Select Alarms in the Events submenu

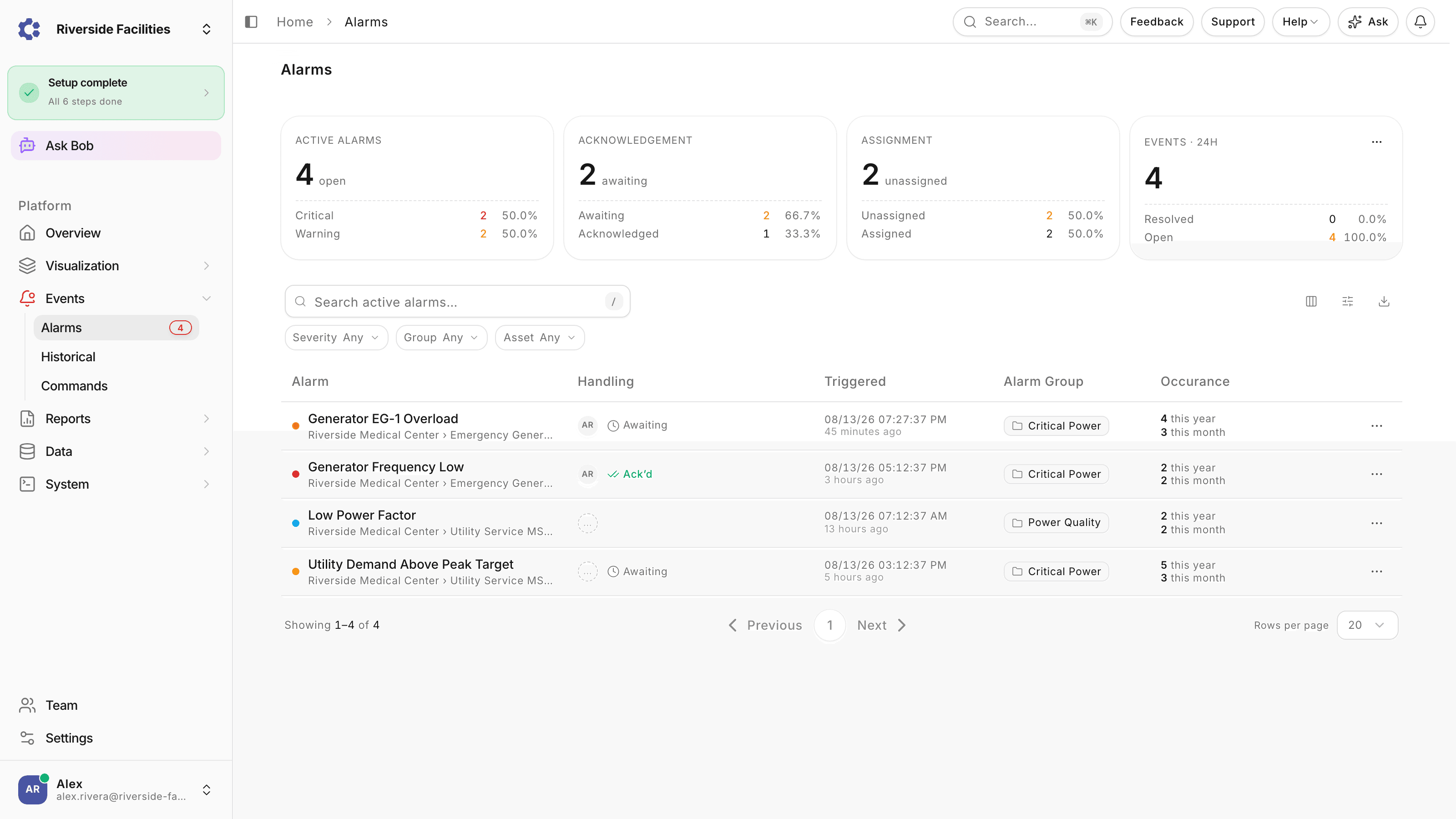pyautogui.click(x=116, y=327)
